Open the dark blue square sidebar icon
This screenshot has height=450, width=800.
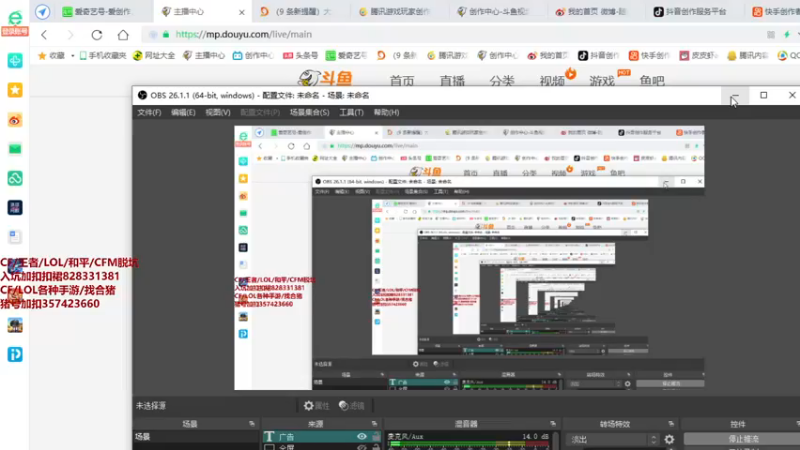click(x=15, y=208)
